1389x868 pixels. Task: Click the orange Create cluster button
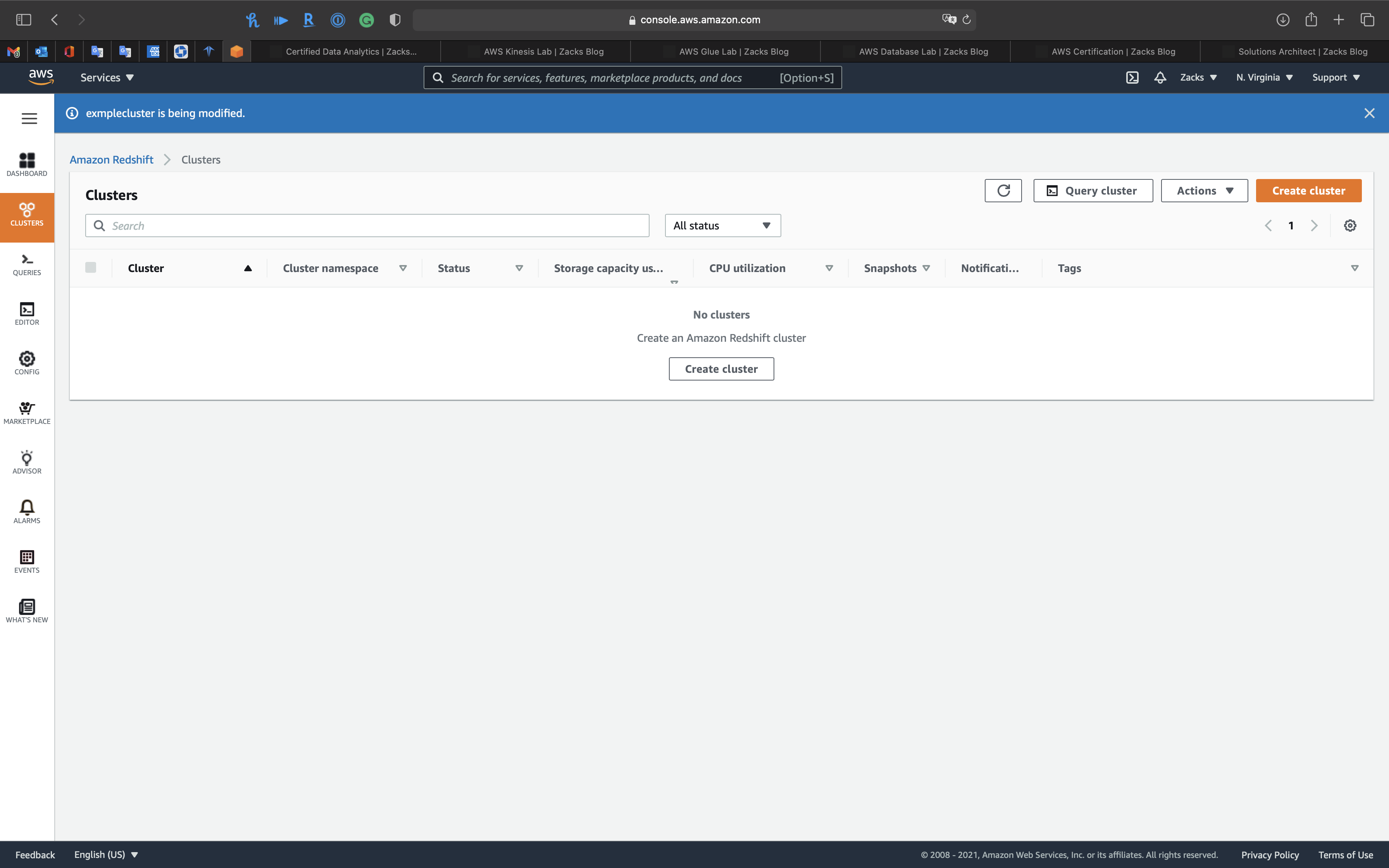click(1308, 191)
